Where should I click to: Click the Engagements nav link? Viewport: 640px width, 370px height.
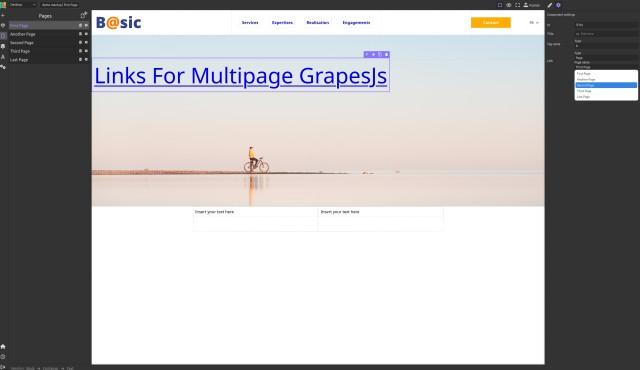tap(356, 22)
